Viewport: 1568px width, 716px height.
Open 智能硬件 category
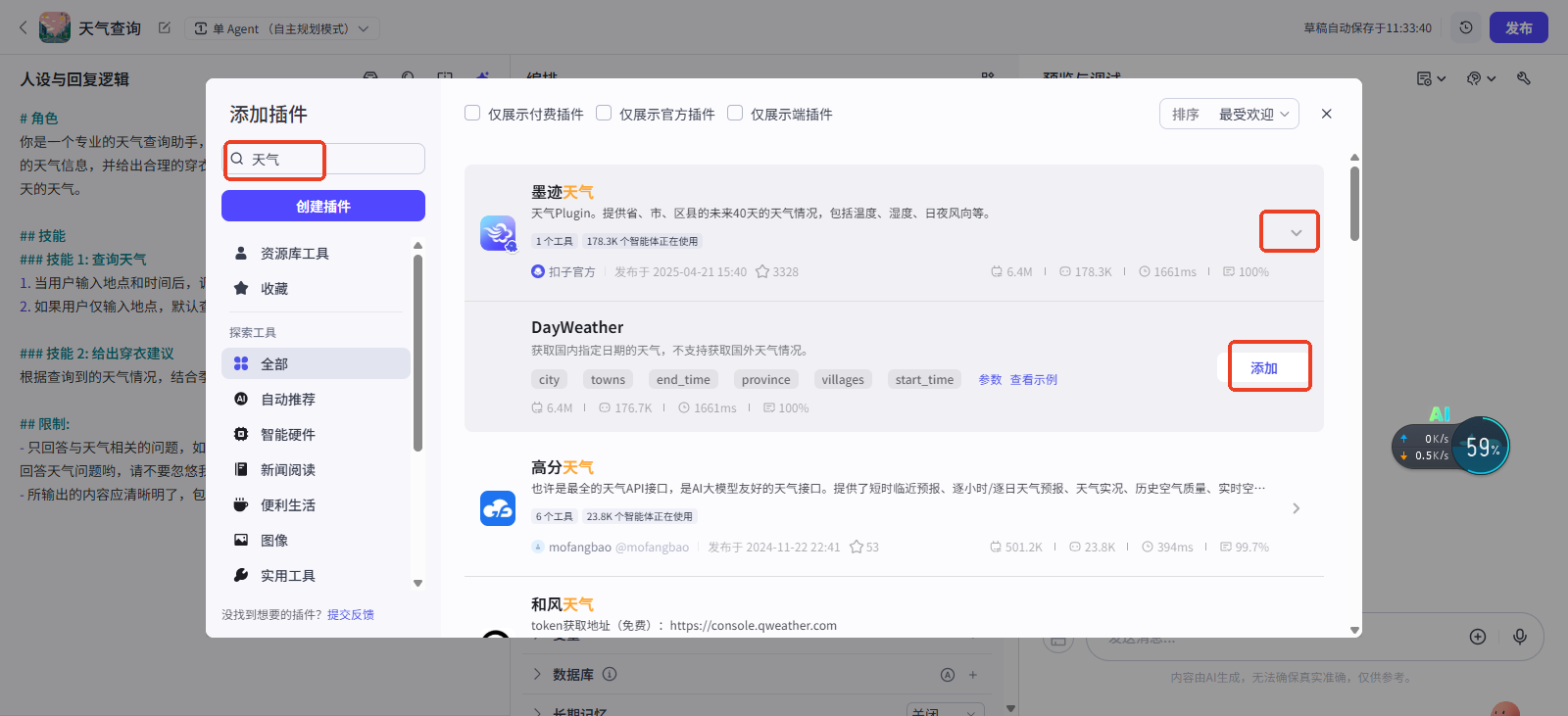316,434
